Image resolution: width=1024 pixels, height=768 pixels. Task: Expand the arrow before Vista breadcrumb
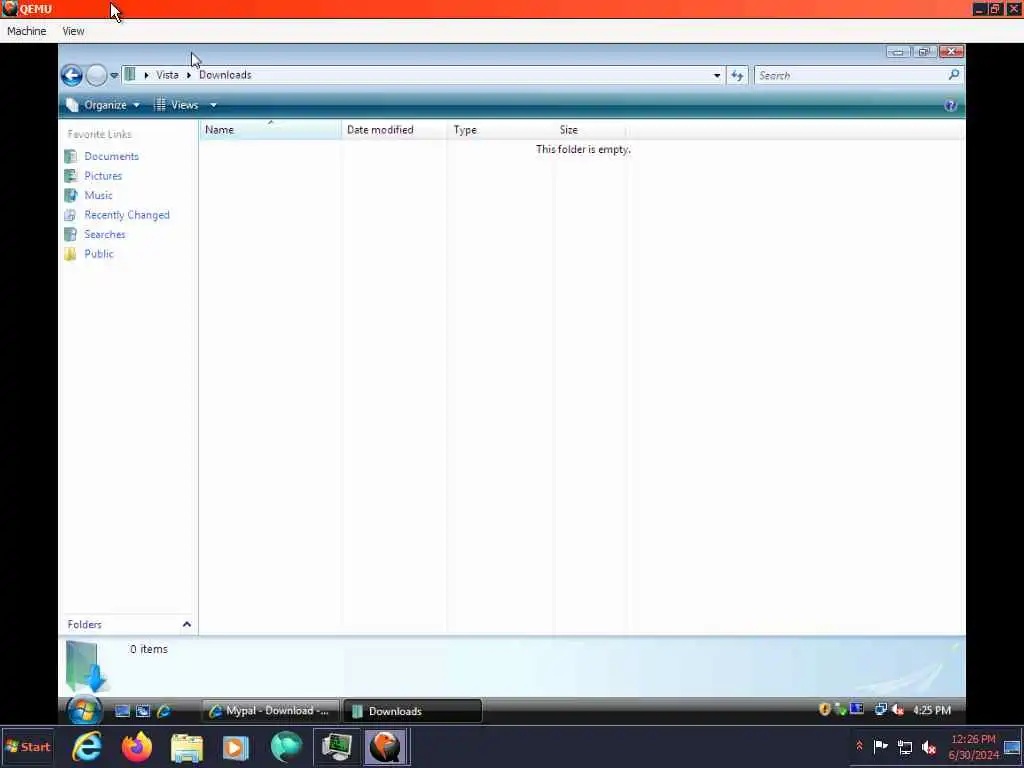146,75
